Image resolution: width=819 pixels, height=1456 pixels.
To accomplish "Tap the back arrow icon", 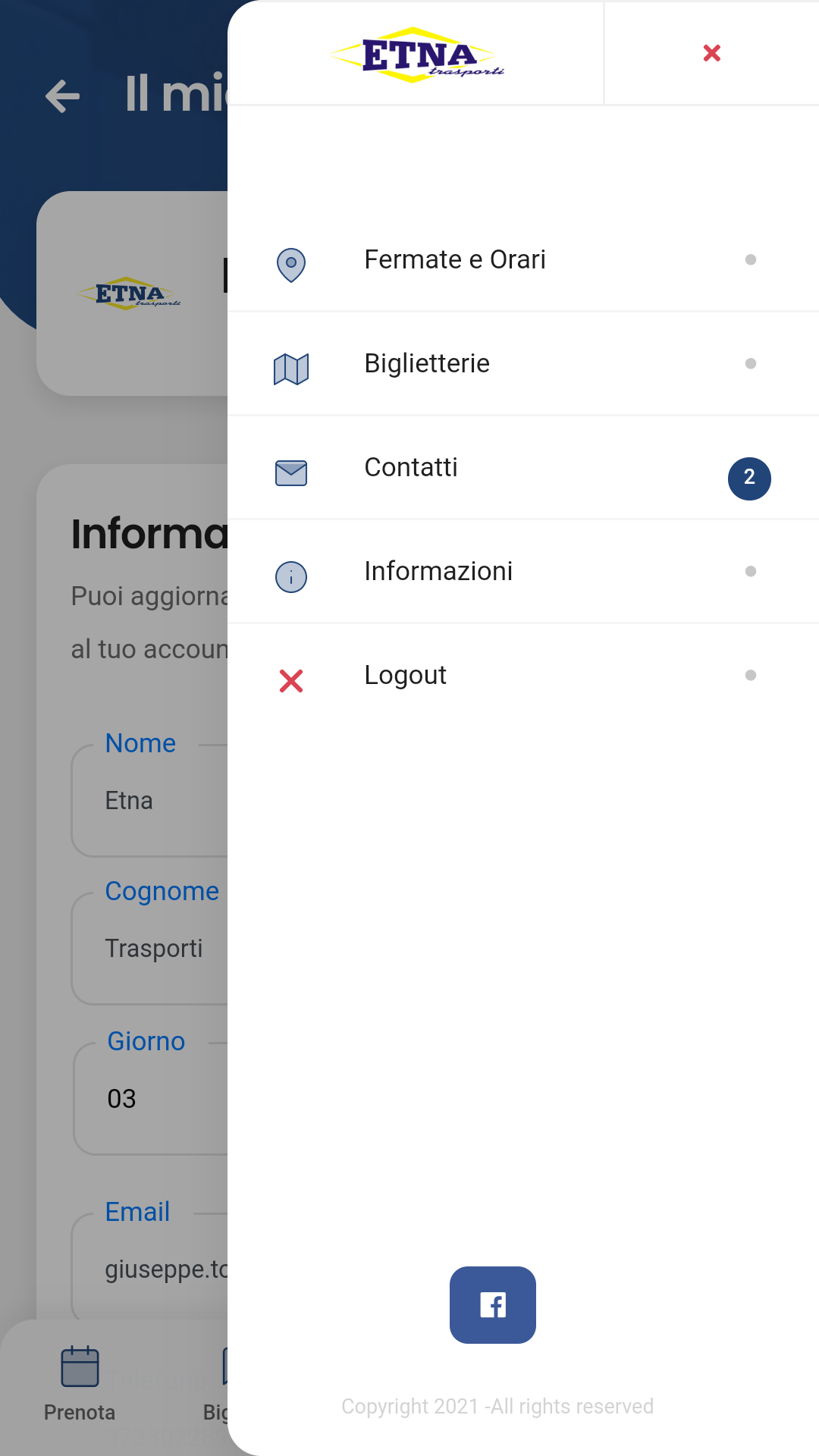I will click(x=62, y=96).
